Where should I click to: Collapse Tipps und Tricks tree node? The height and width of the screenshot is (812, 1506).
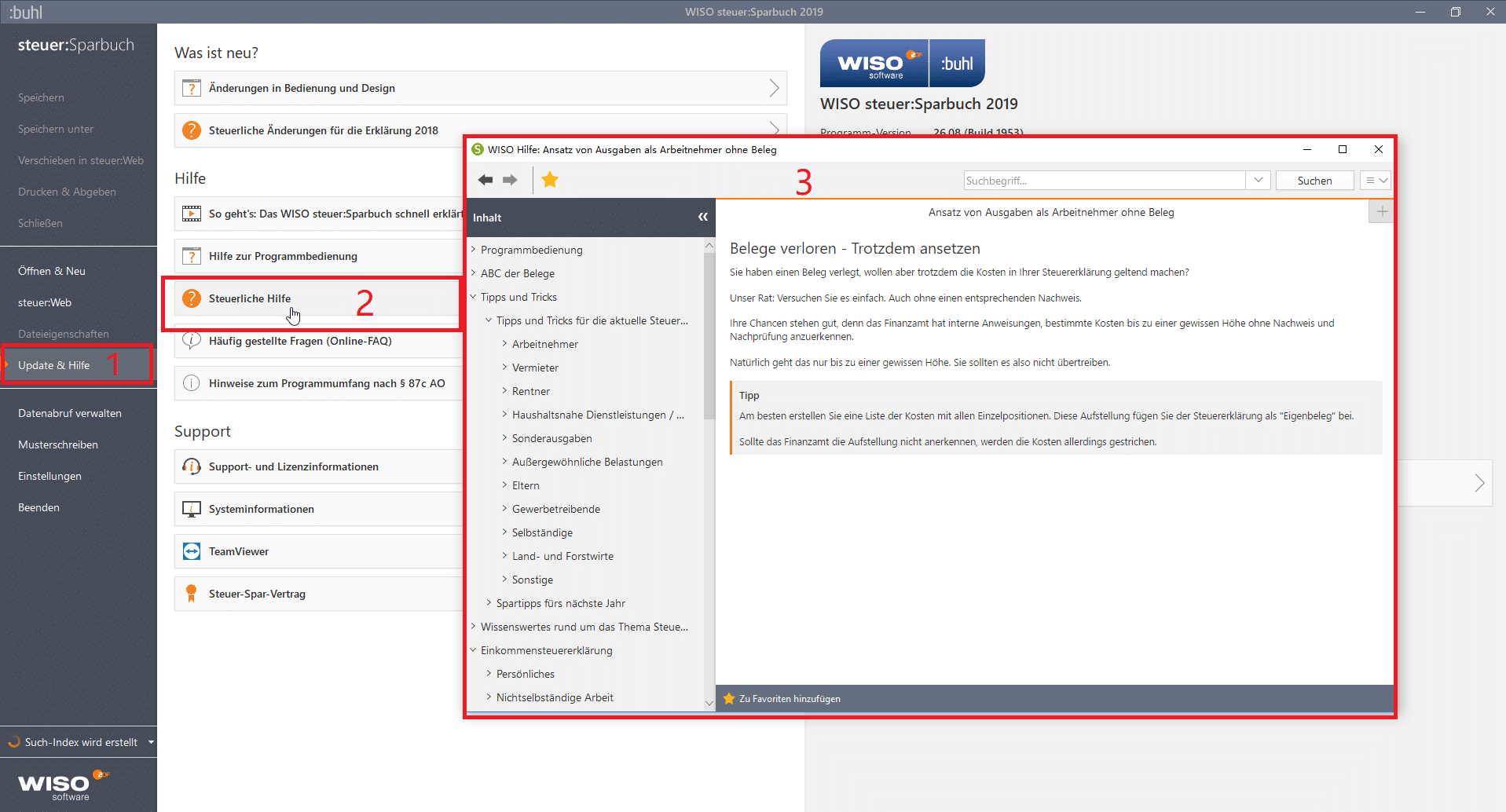click(474, 296)
